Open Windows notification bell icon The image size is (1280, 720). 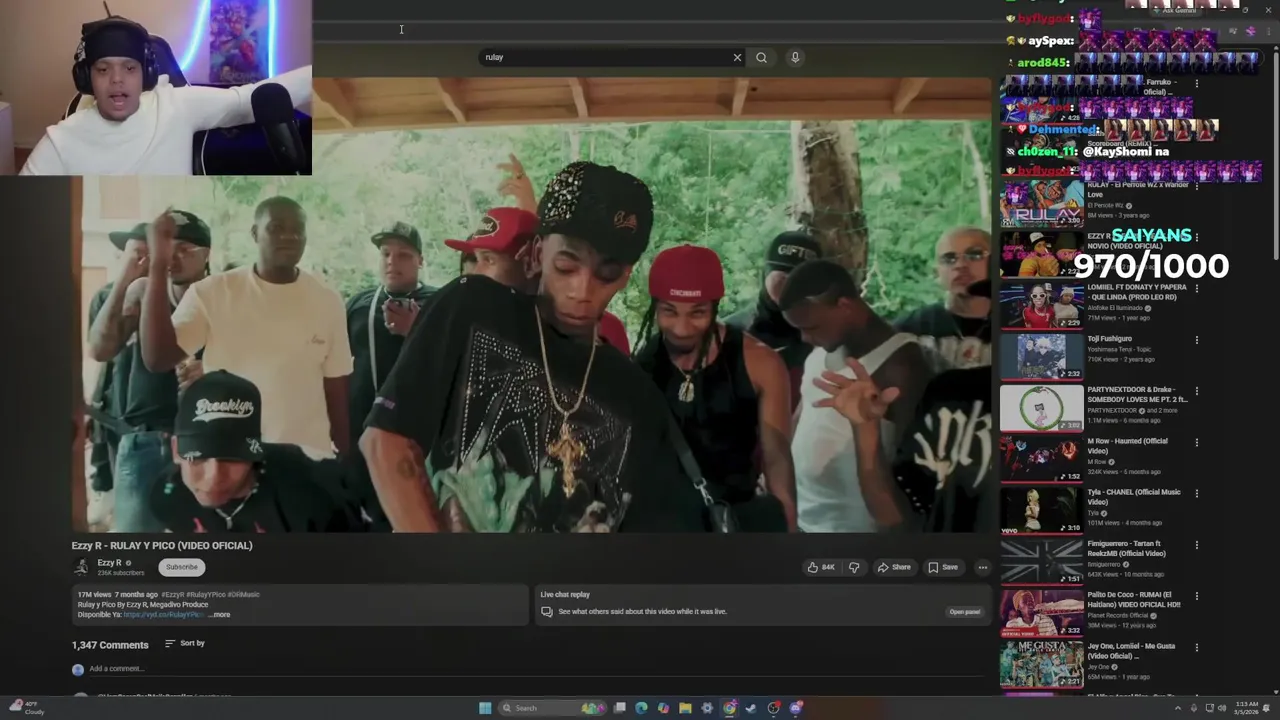coord(1268,708)
